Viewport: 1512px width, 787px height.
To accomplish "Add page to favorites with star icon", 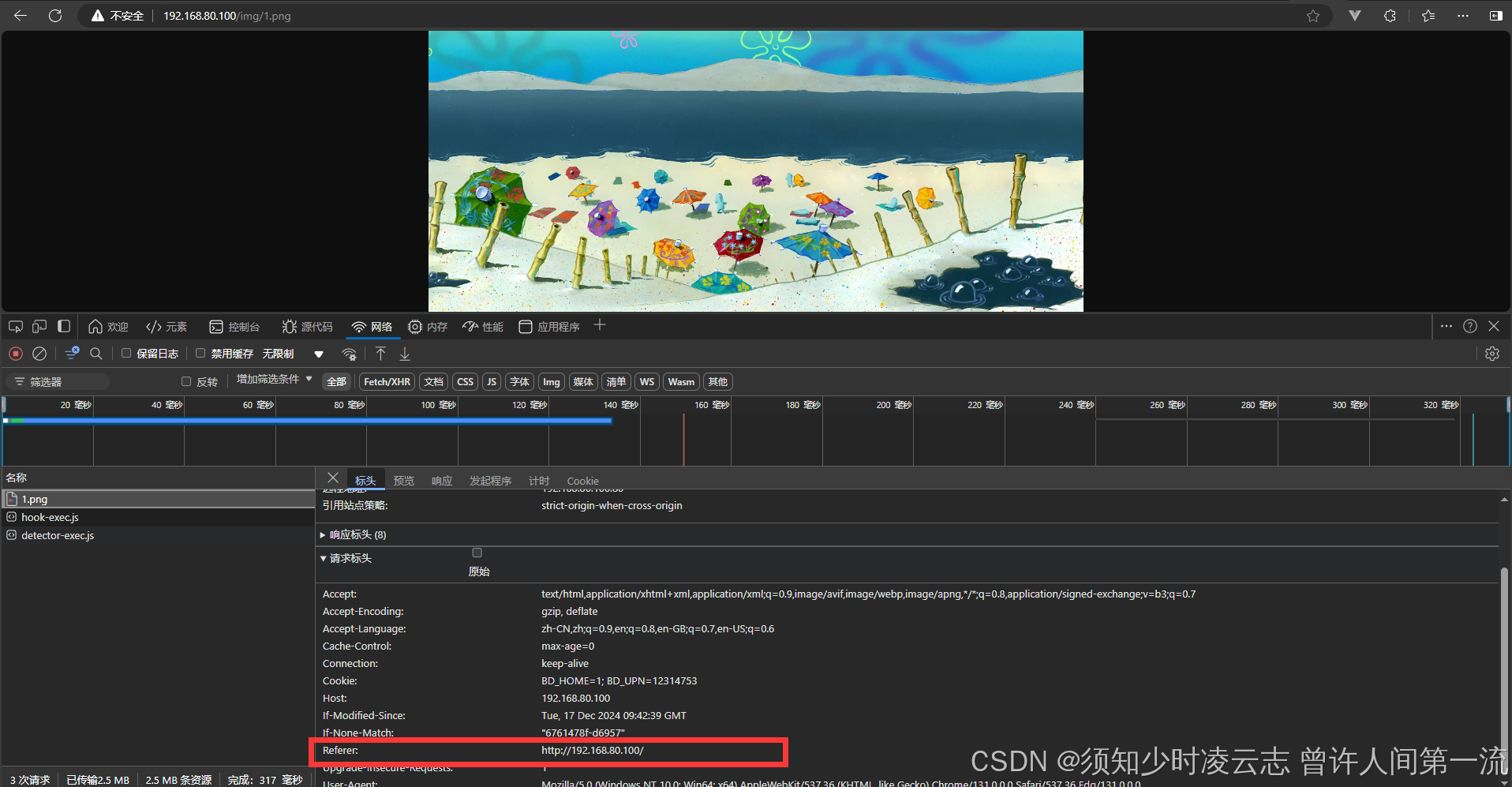I will point(1313,16).
